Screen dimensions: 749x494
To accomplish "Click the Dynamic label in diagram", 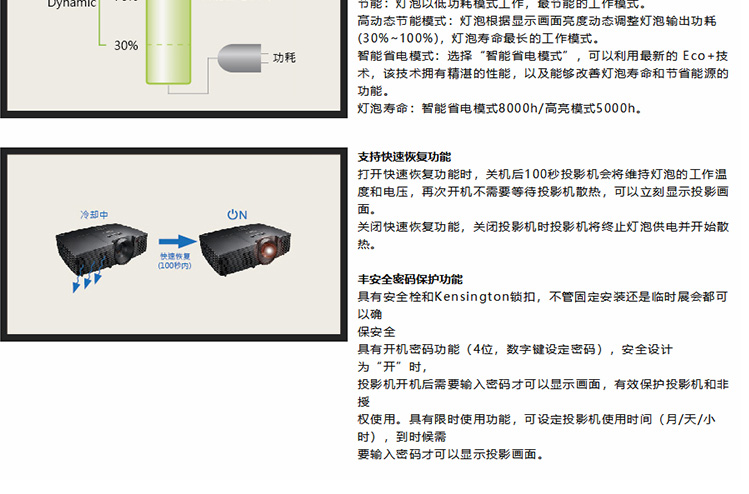I will [72, 4].
